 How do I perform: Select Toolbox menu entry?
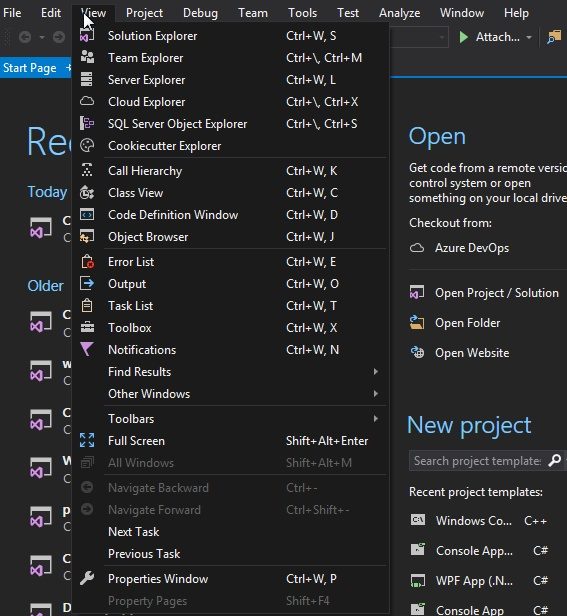[x=231, y=328]
